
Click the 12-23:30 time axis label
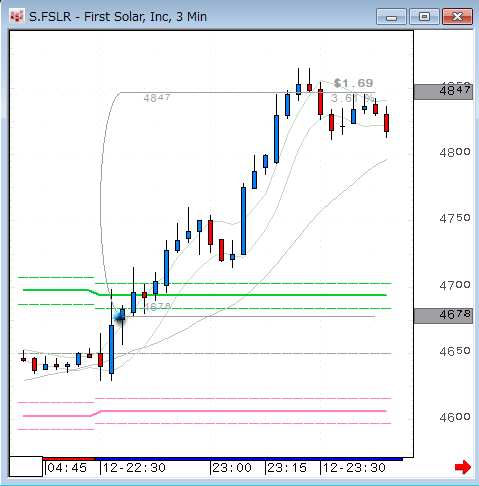pos(354,468)
